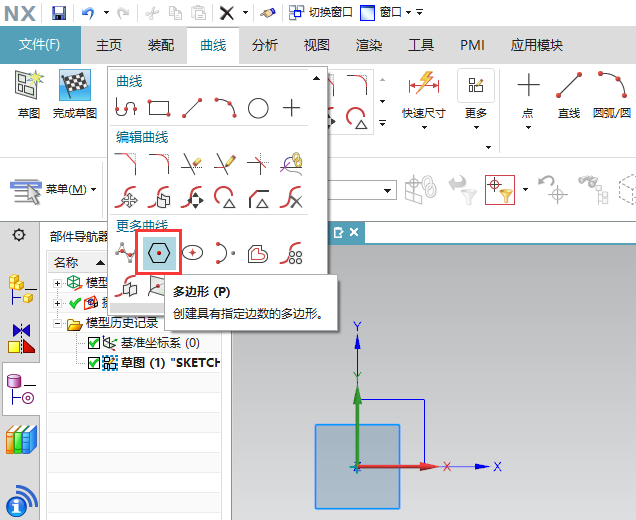Image resolution: width=636 pixels, height=520 pixels.
Task: Select the Conic tool
Action: (225, 252)
